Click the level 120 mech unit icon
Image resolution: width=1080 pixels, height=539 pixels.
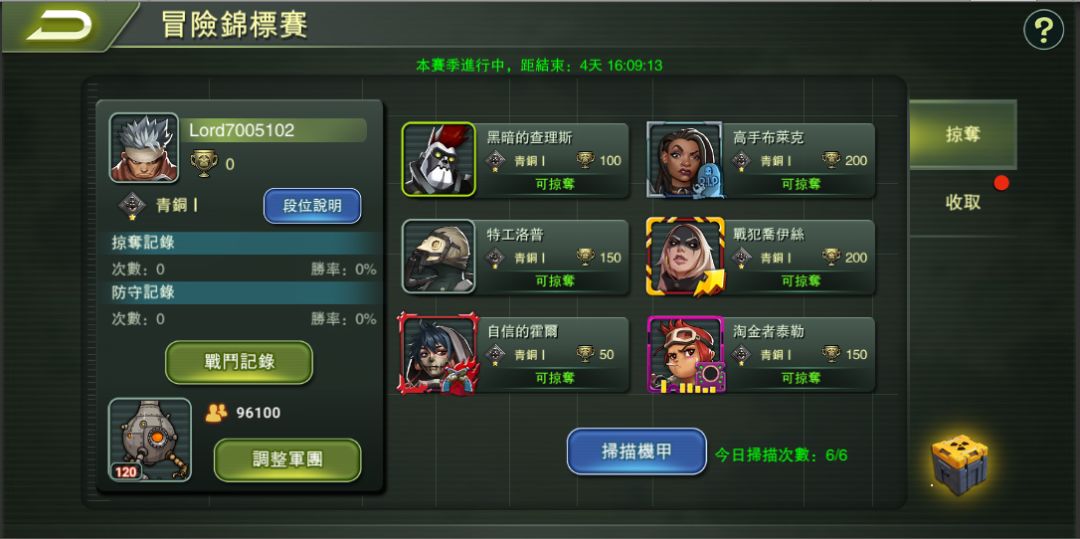coord(150,439)
